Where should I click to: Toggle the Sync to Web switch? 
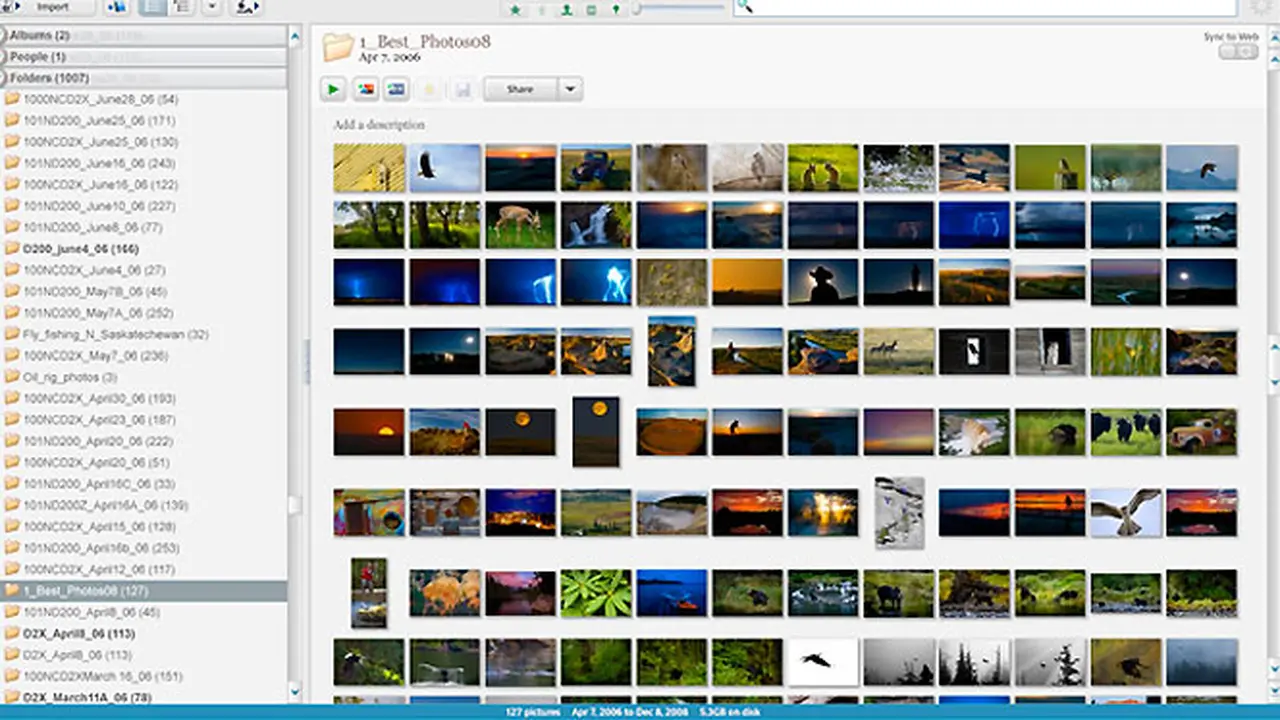pyautogui.click(x=1237, y=51)
